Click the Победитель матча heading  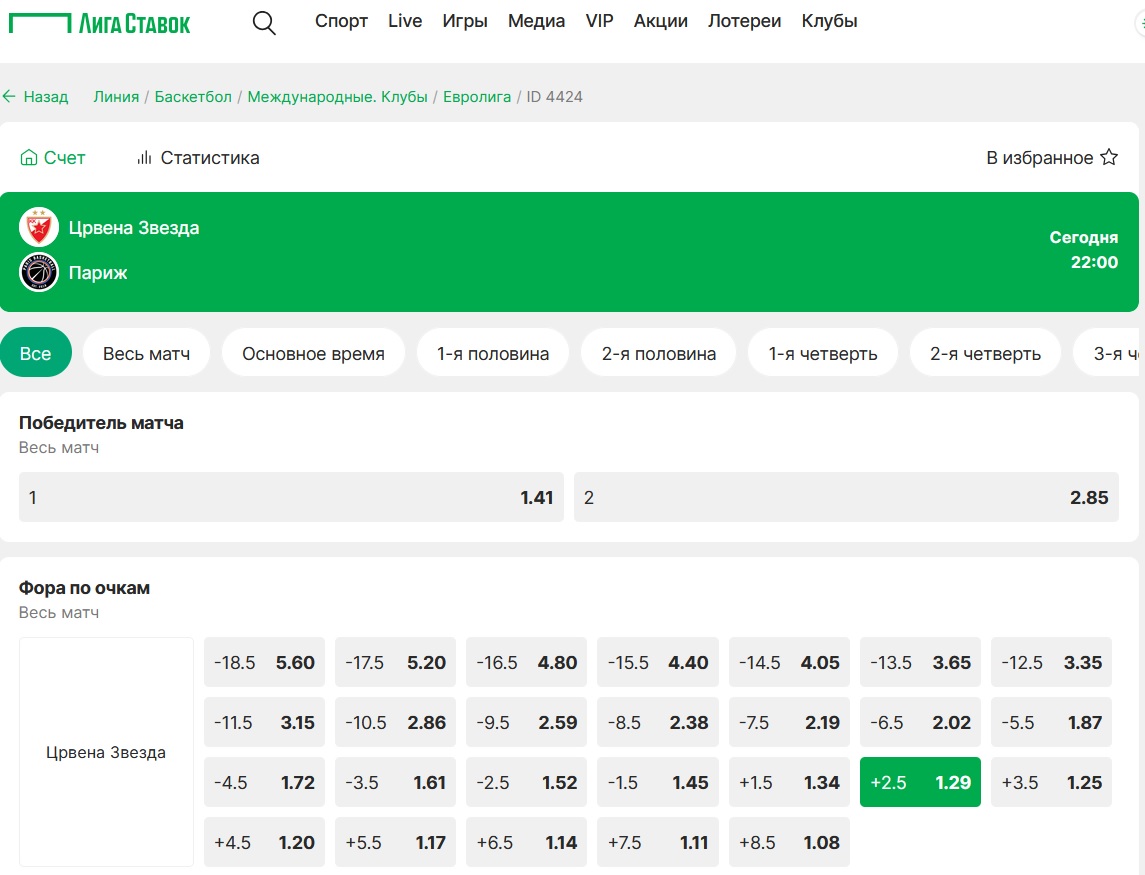pyautogui.click(x=101, y=423)
